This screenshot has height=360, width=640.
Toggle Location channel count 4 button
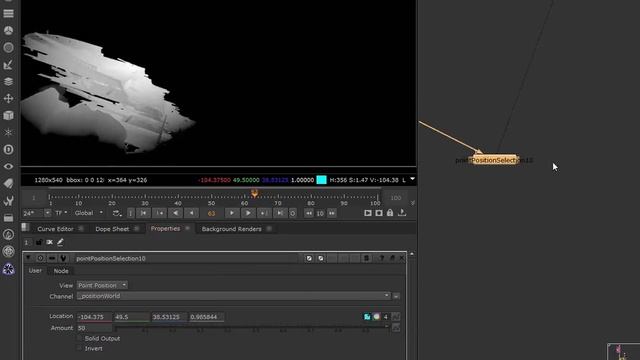(x=385, y=317)
